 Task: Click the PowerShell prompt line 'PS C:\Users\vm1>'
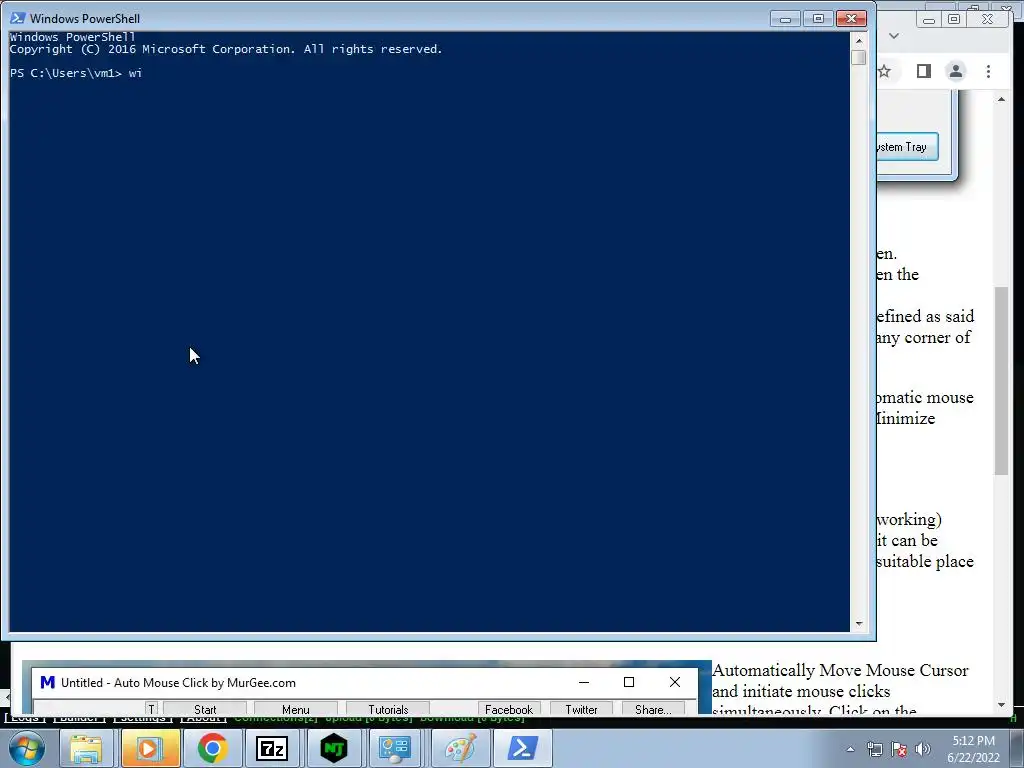66,73
